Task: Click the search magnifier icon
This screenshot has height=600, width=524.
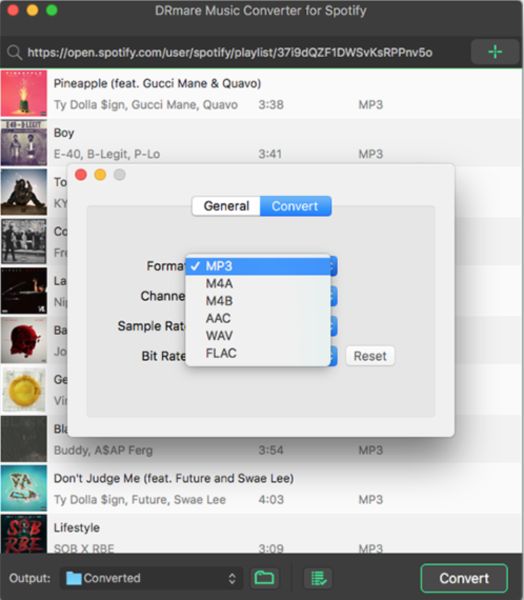Action: (15, 52)
